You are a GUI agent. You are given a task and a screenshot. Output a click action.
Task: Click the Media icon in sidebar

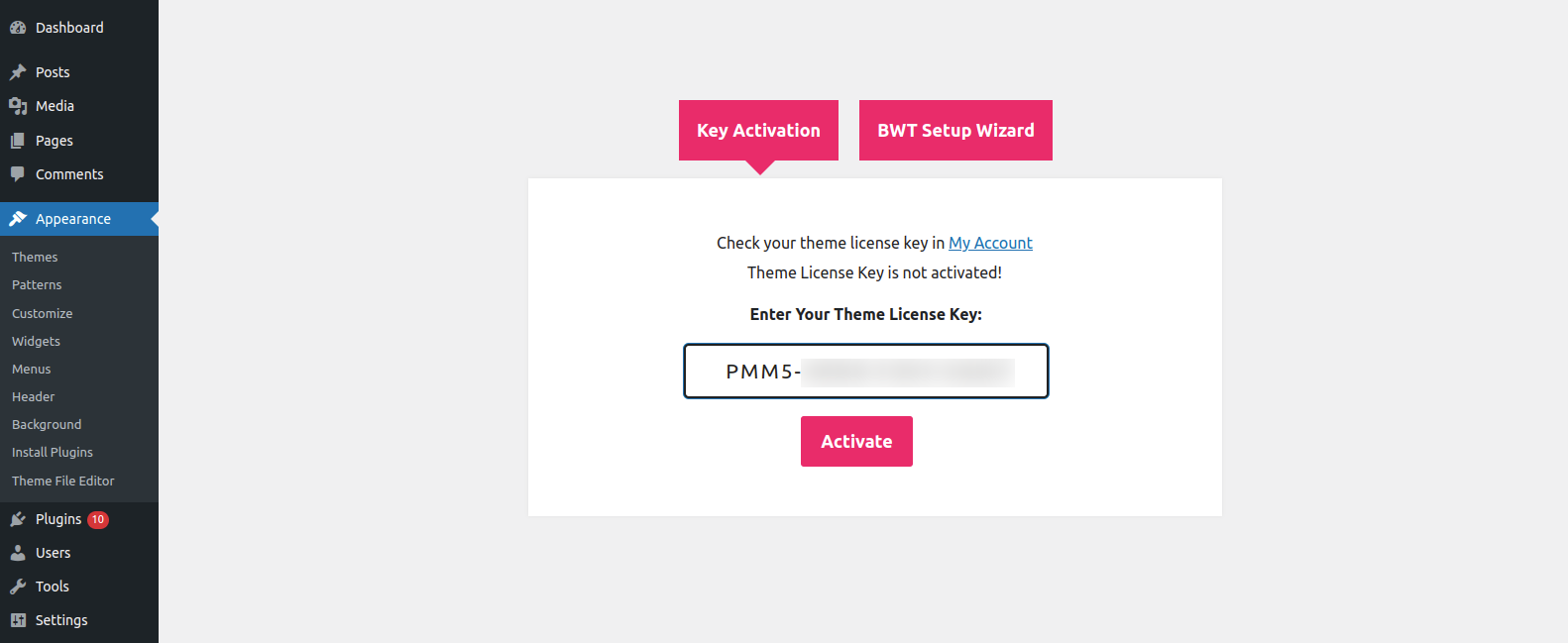pos(18,106)
